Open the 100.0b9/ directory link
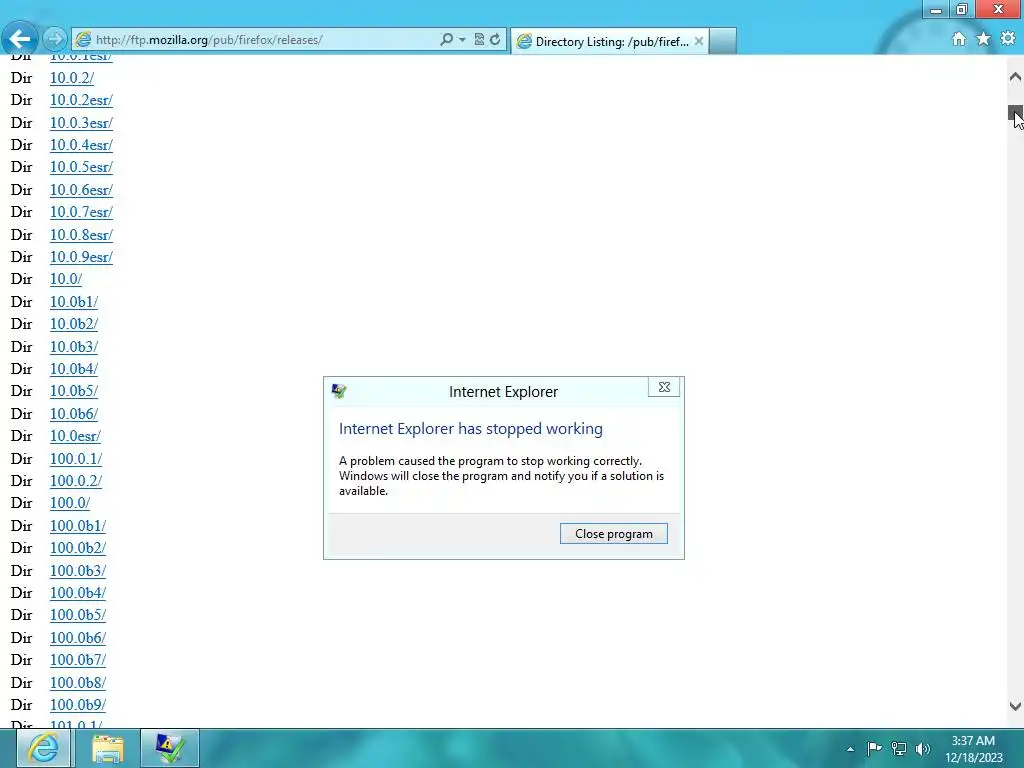Image resolution: width=1024 pixels, height=768 pixels. 78,705
